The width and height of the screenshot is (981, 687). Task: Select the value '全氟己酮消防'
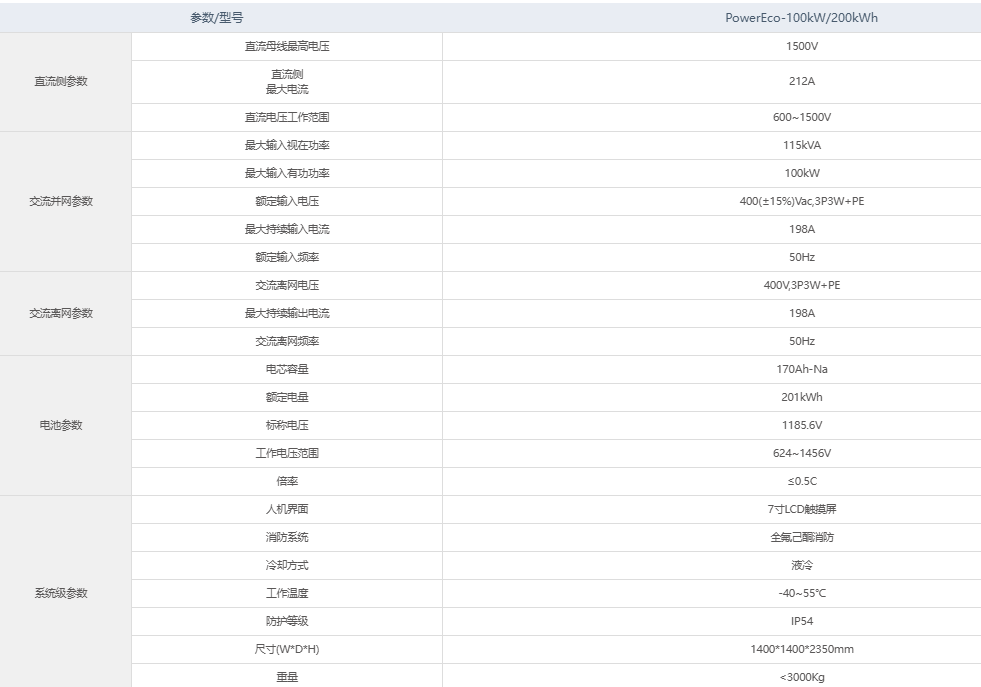(x=802, y=538)
